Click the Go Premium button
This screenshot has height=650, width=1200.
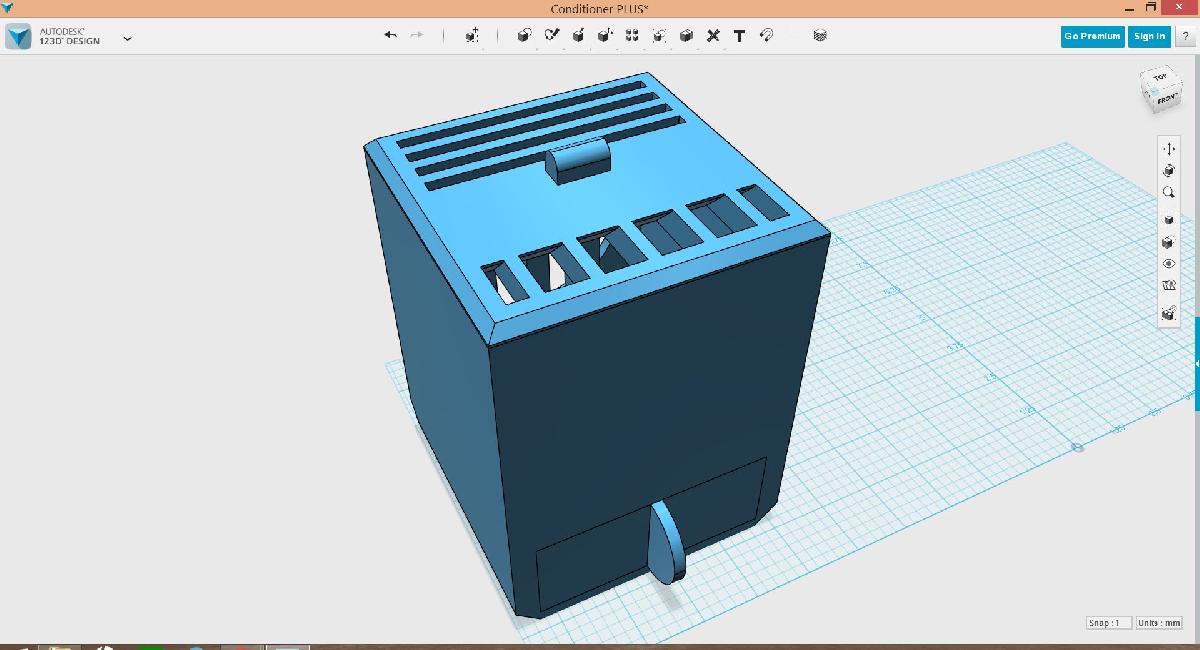tap(1092, 36)
